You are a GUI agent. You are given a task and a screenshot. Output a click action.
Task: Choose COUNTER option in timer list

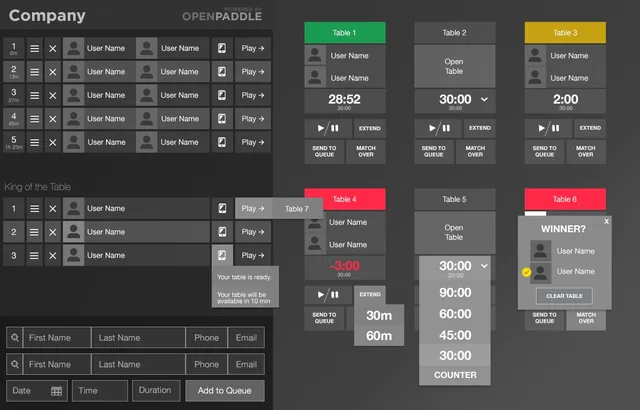pos(455,375)
